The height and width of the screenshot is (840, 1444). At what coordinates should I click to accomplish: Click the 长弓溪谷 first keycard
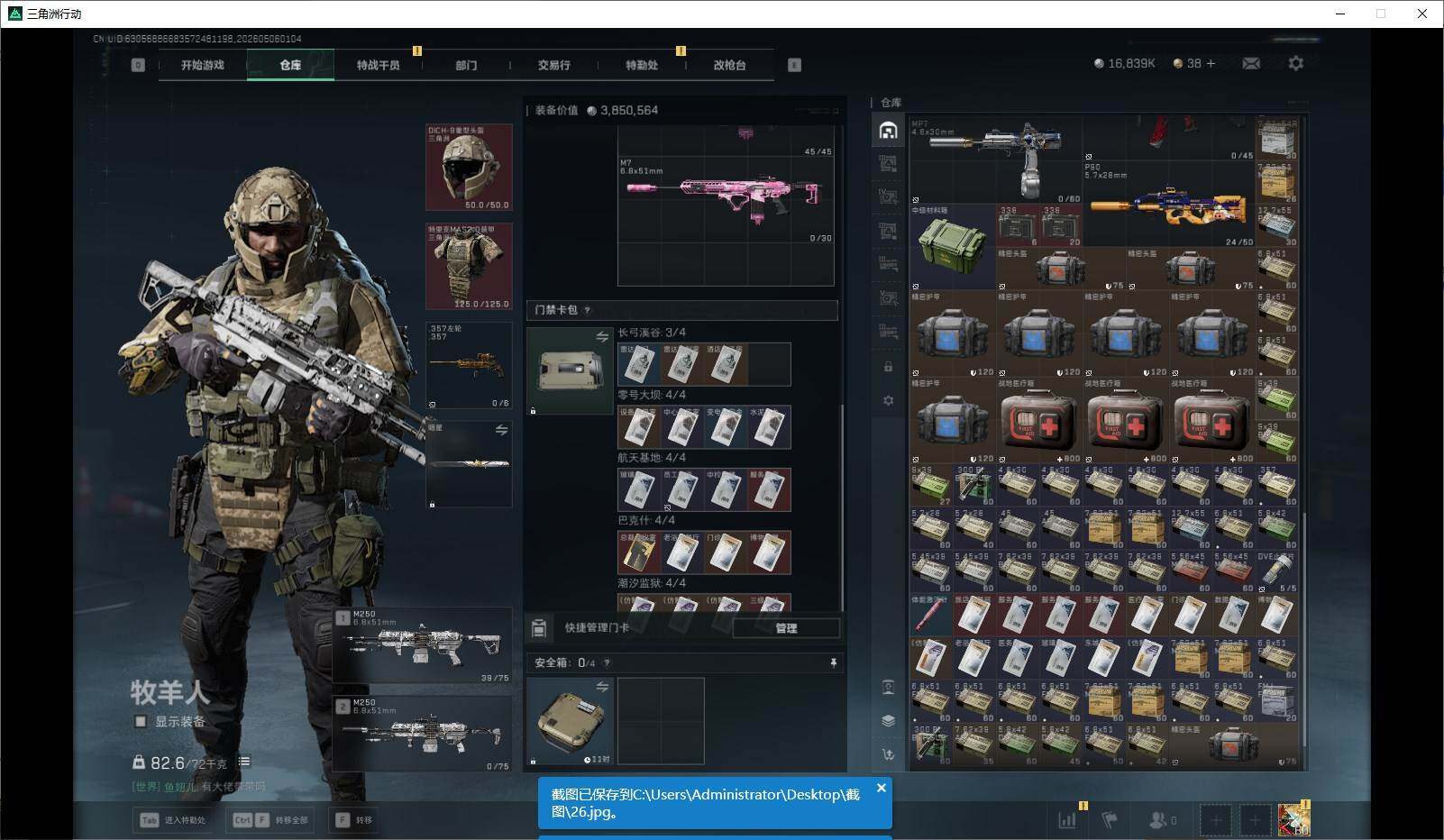click(x=639, y=364)
